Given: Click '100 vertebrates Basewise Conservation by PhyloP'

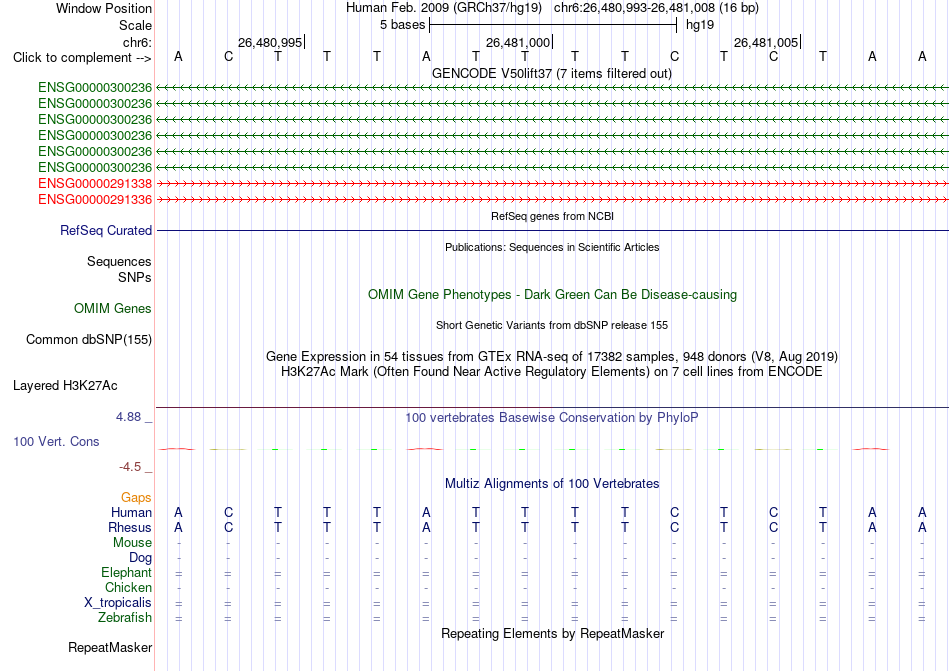Looking at the screenshot, I should click(x=552, y=418).
